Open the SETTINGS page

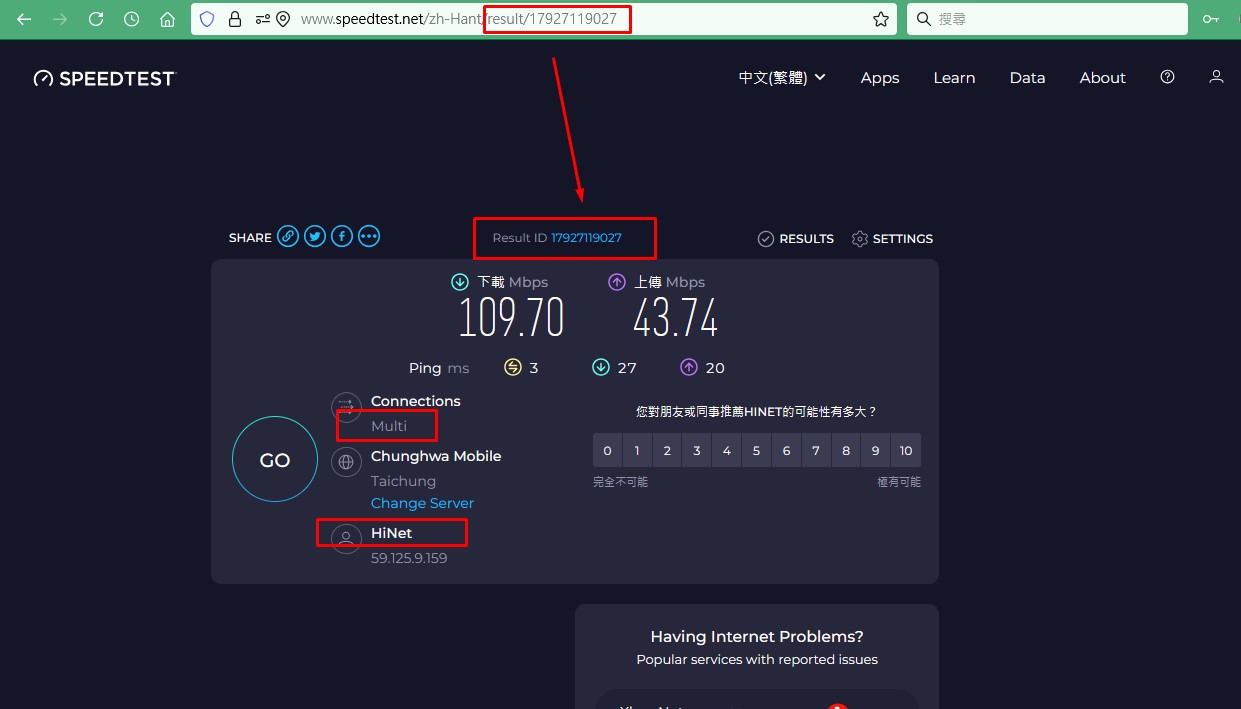tap(892, 239)
